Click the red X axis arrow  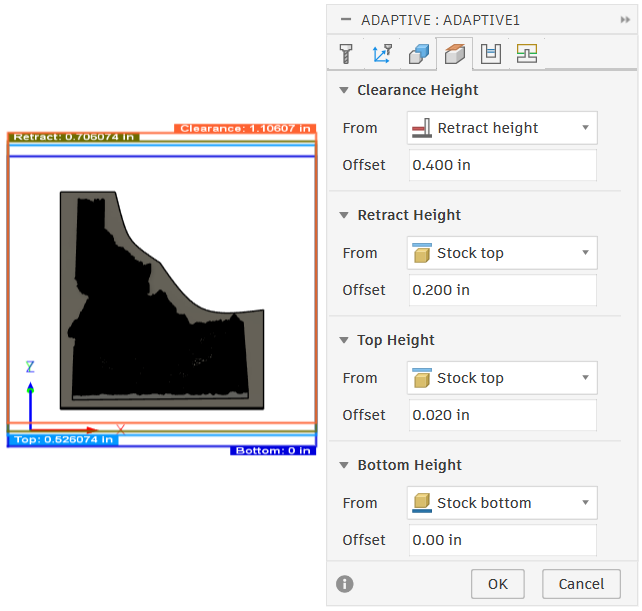(64, 430)
